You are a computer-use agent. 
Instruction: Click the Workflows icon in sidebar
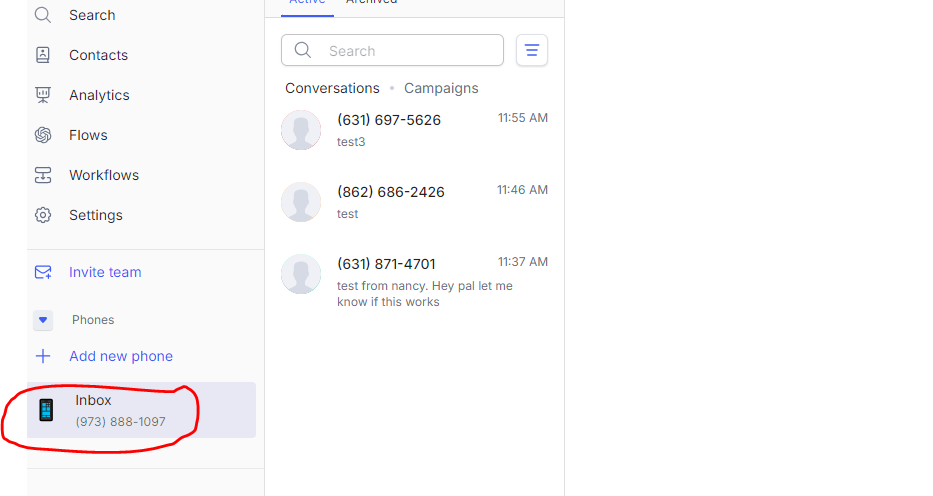(x=43, y=175)
